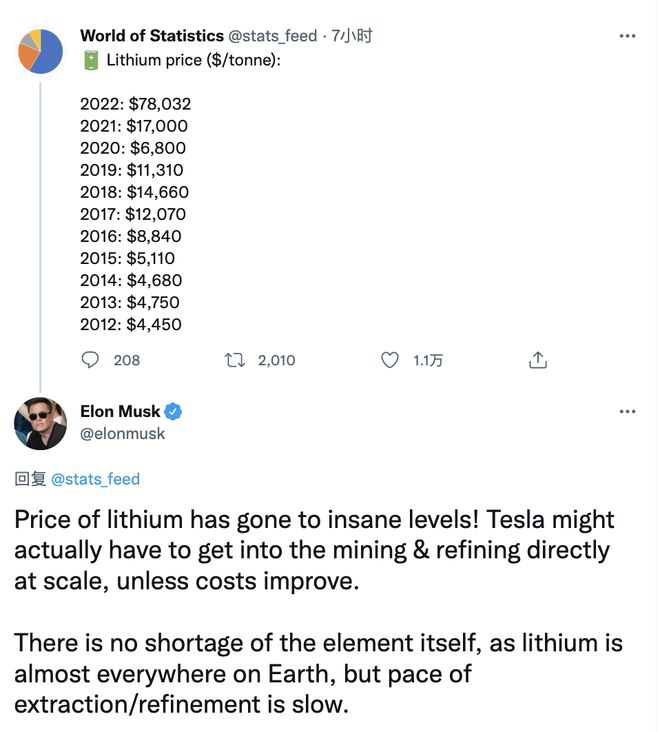Click the World of Statistics display name
The image size is (660, 732).
(x=152, y=36)
